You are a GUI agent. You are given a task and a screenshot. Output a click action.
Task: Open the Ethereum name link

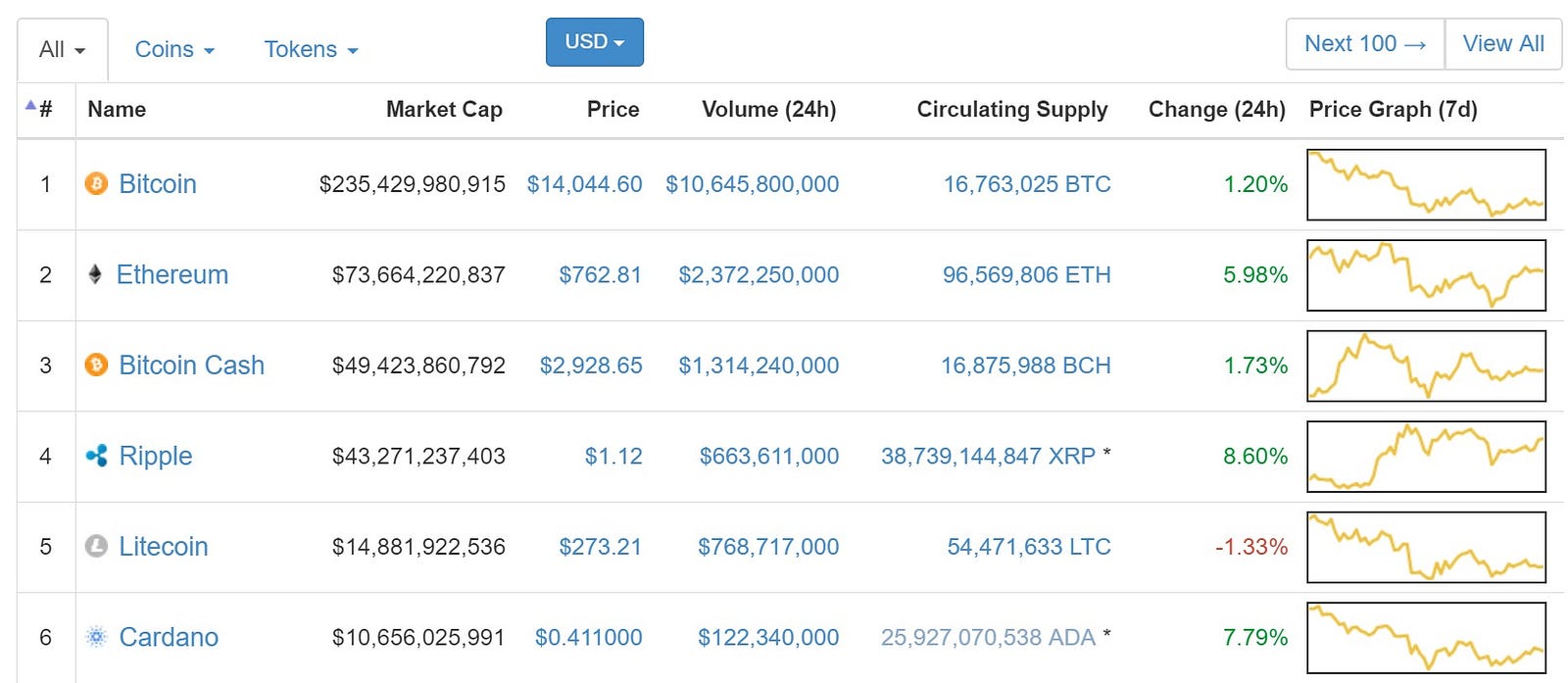(x=172, y=274)
